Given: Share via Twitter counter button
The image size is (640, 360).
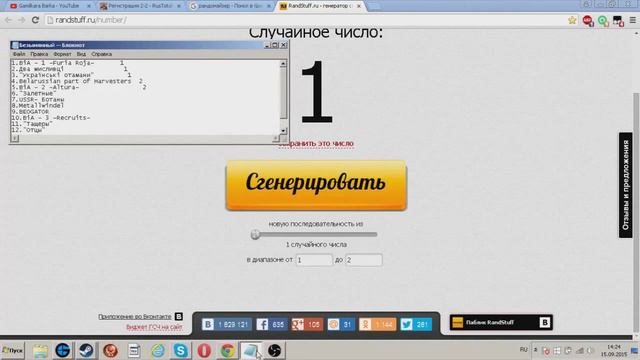Looking at the screenshot, I should click(x=416, y=324).
